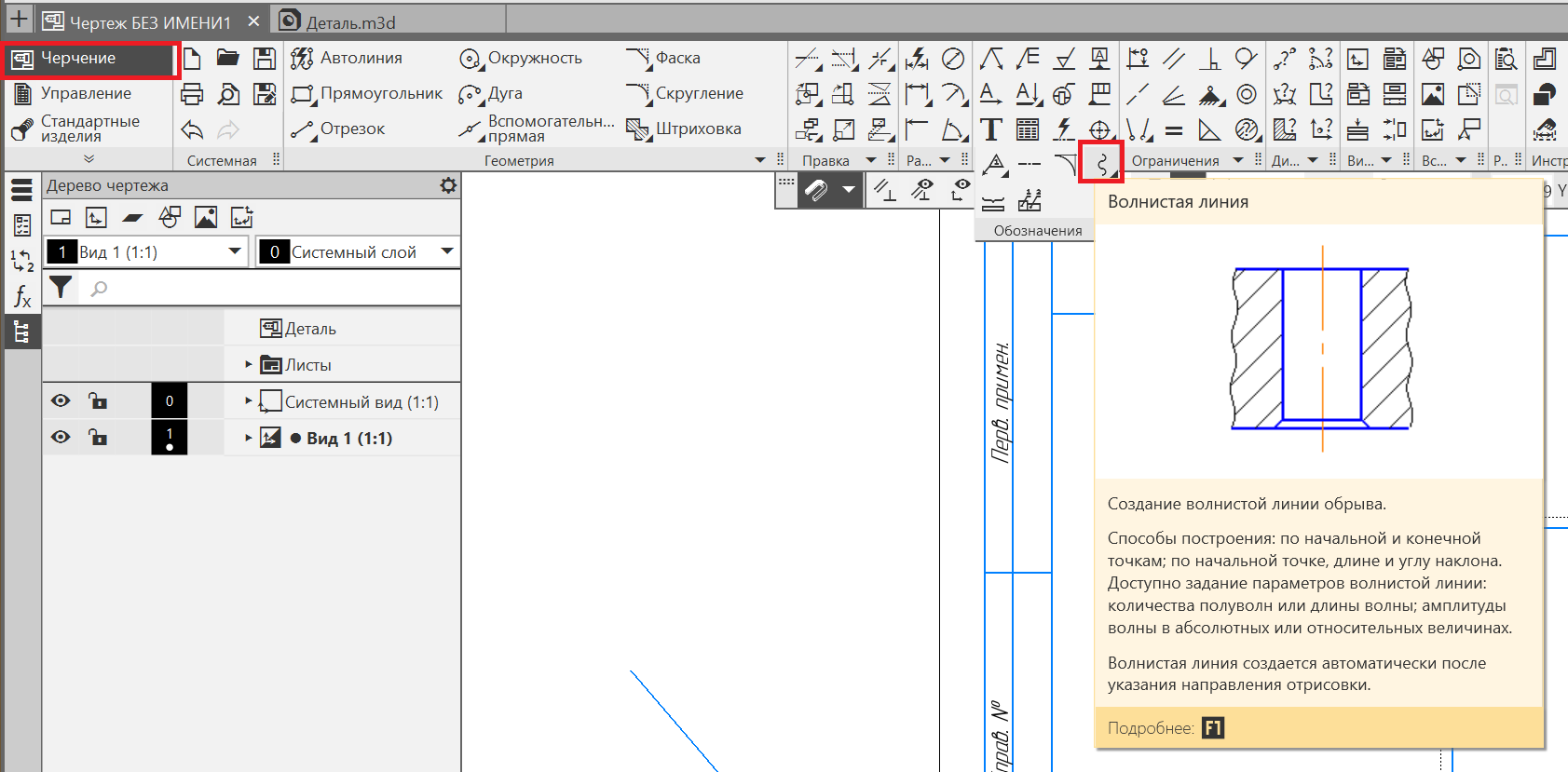This screenshot has height=772, width=1568.
Task: Apply the parallel constraint icon
Action: point(1174,59)
